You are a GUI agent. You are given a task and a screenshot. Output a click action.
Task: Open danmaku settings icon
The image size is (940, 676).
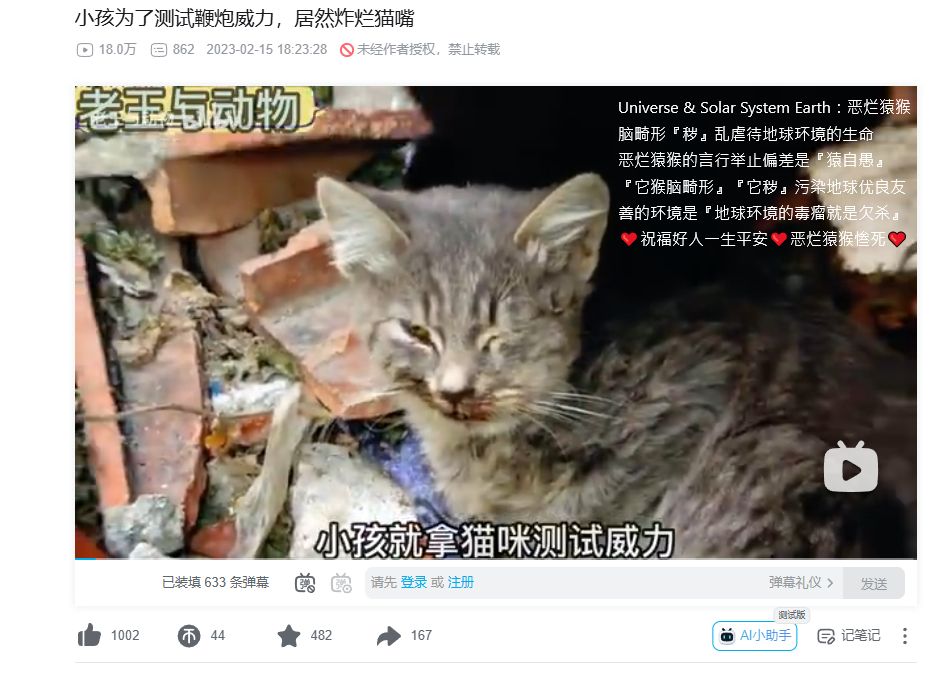point(342,583)
